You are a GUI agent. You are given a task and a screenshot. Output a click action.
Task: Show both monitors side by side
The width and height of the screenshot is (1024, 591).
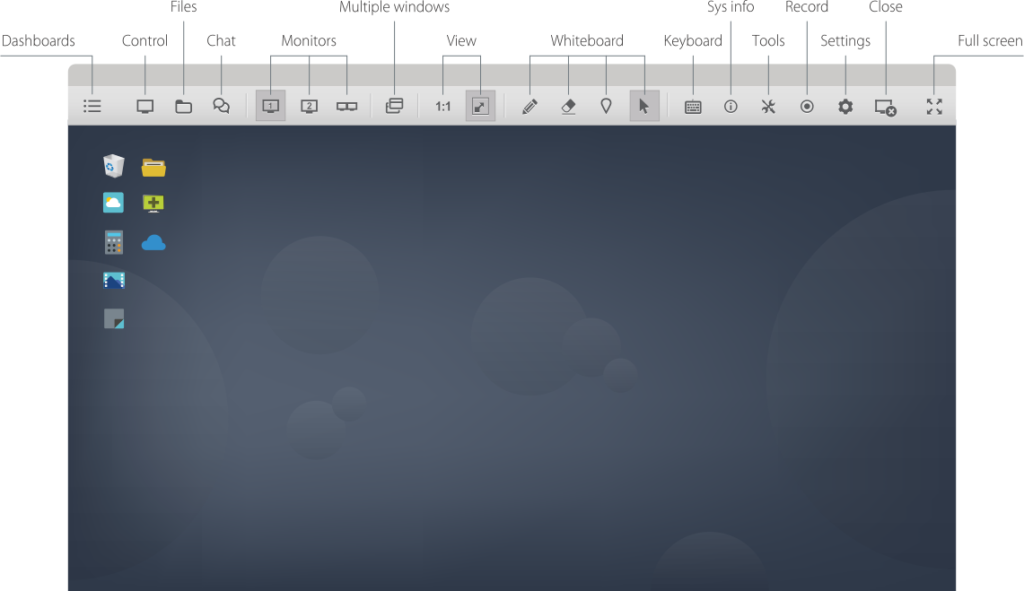[347, 106]
